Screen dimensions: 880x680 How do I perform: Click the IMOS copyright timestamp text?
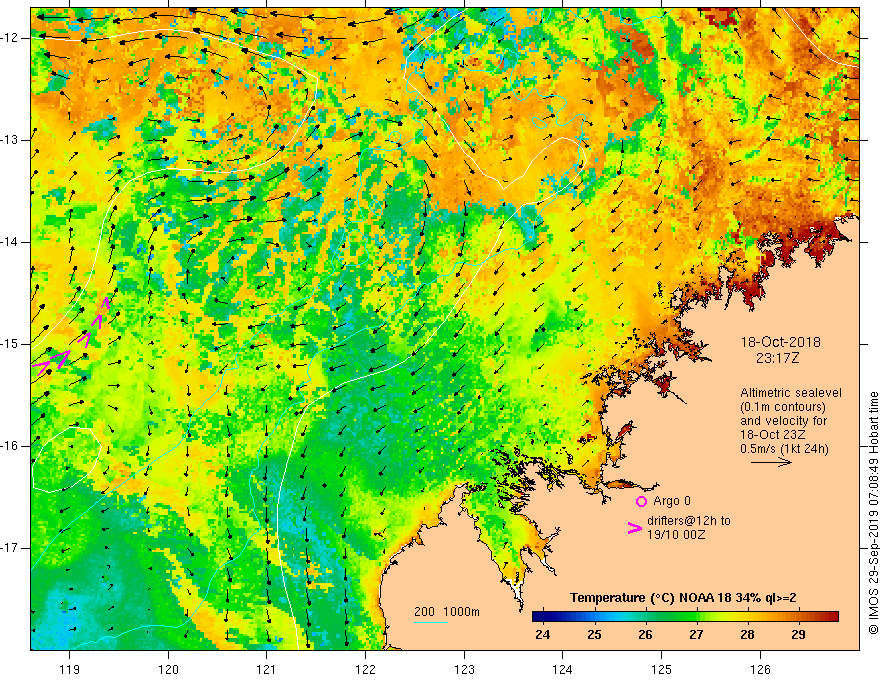[x=873, y=513]
